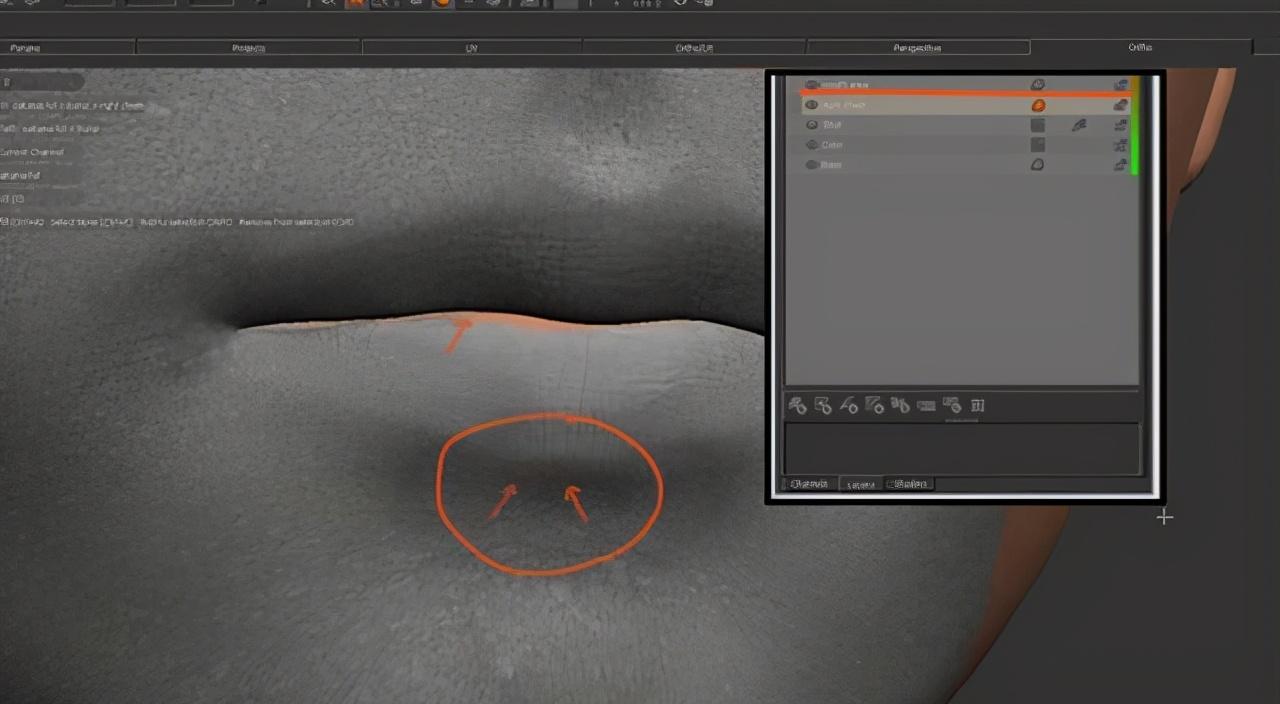Toggle visibility eye of the third layer row

812,125
